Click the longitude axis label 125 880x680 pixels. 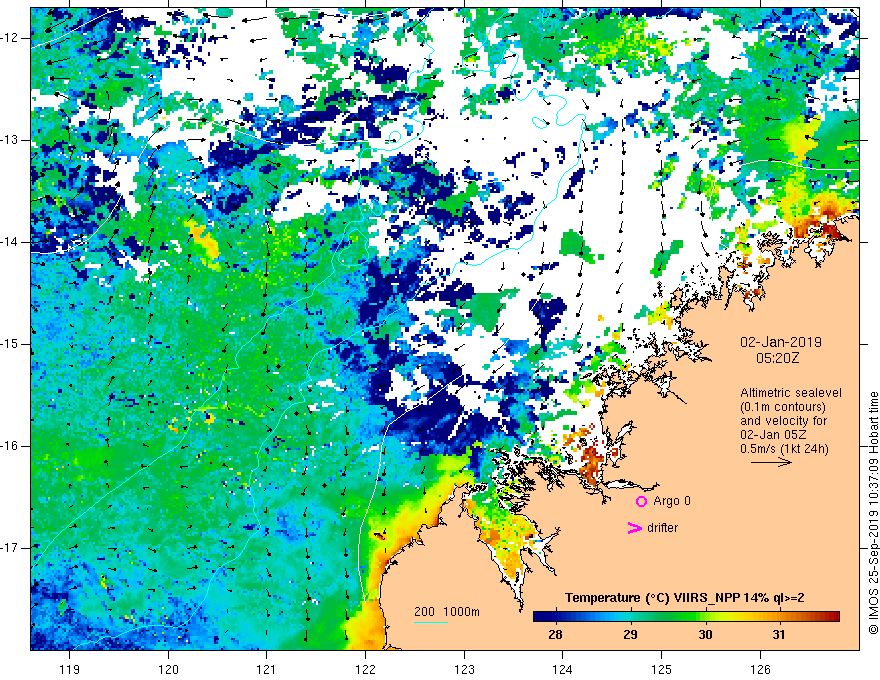[x=662, y=669]
